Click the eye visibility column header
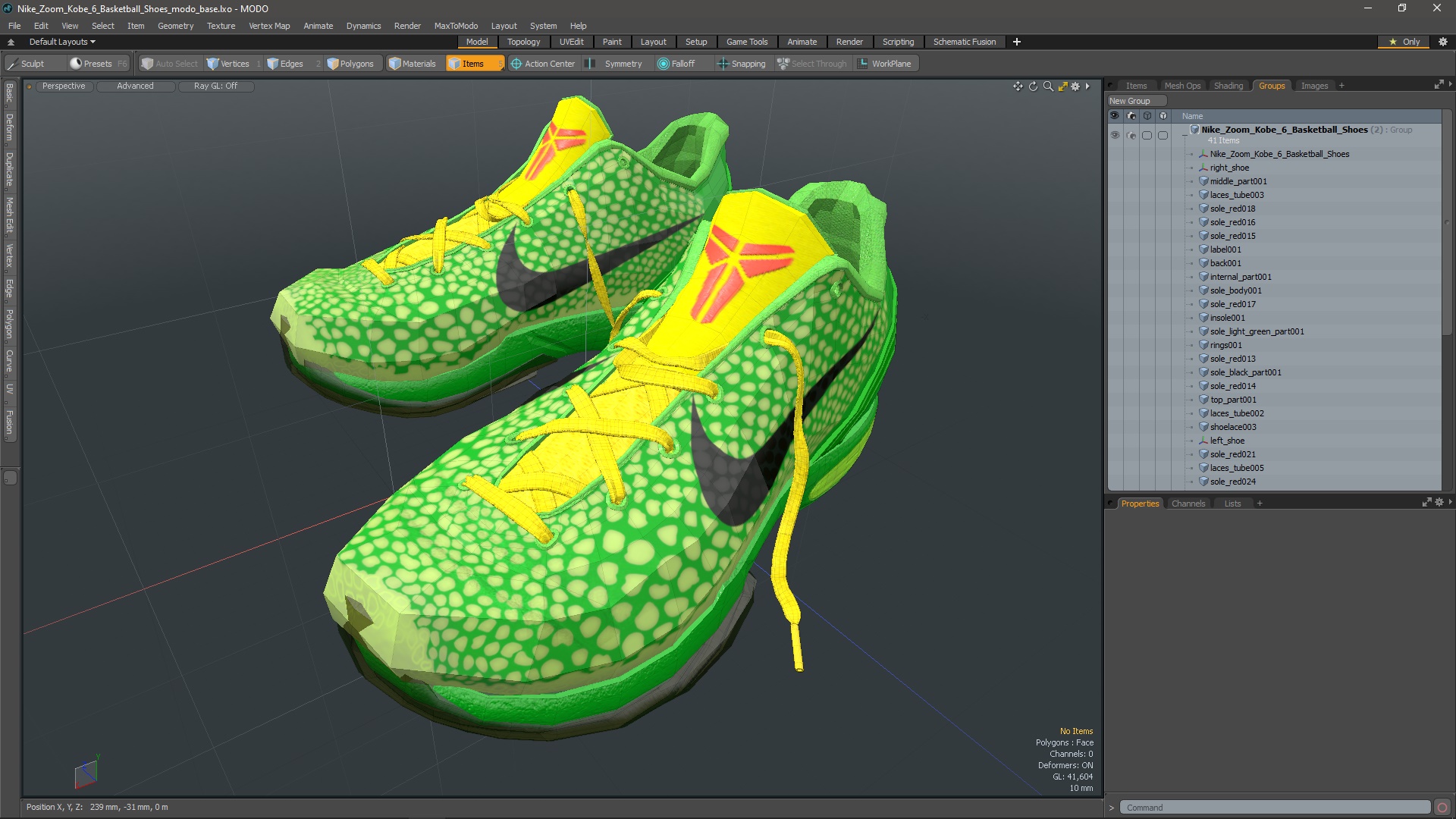Screen dimensions: 1456x819 coord(1115,116)
